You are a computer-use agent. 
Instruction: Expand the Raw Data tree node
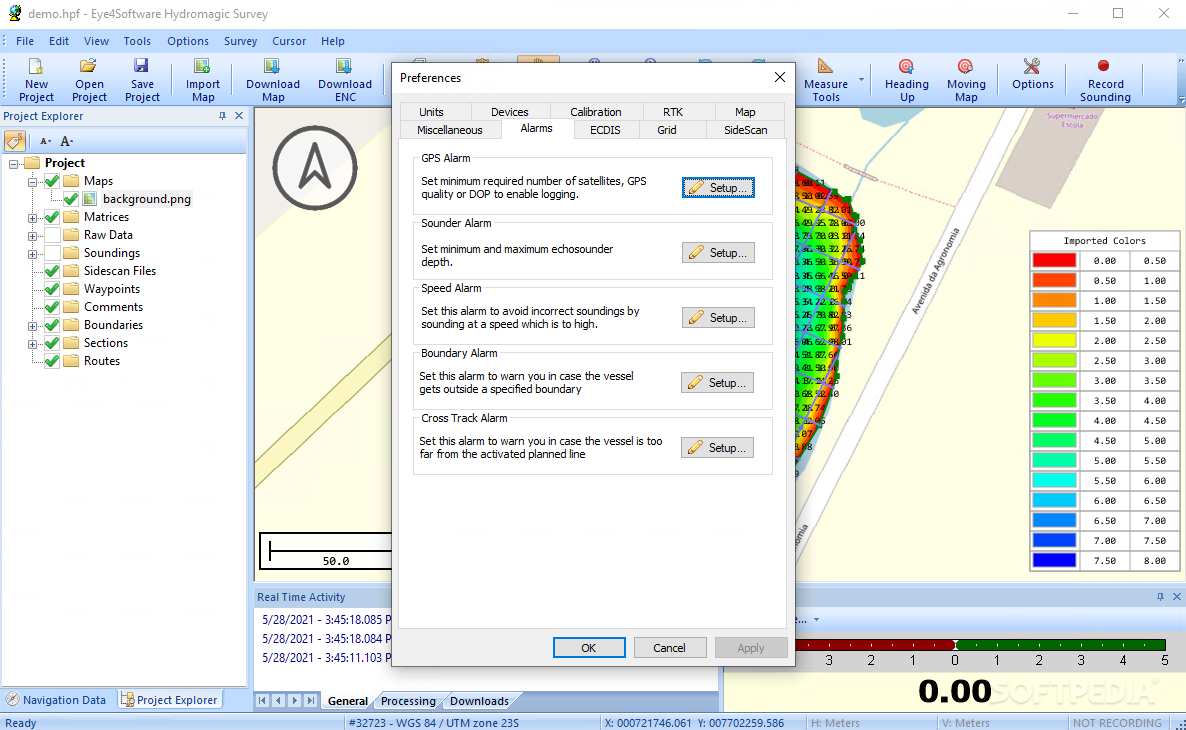(33, 236)
